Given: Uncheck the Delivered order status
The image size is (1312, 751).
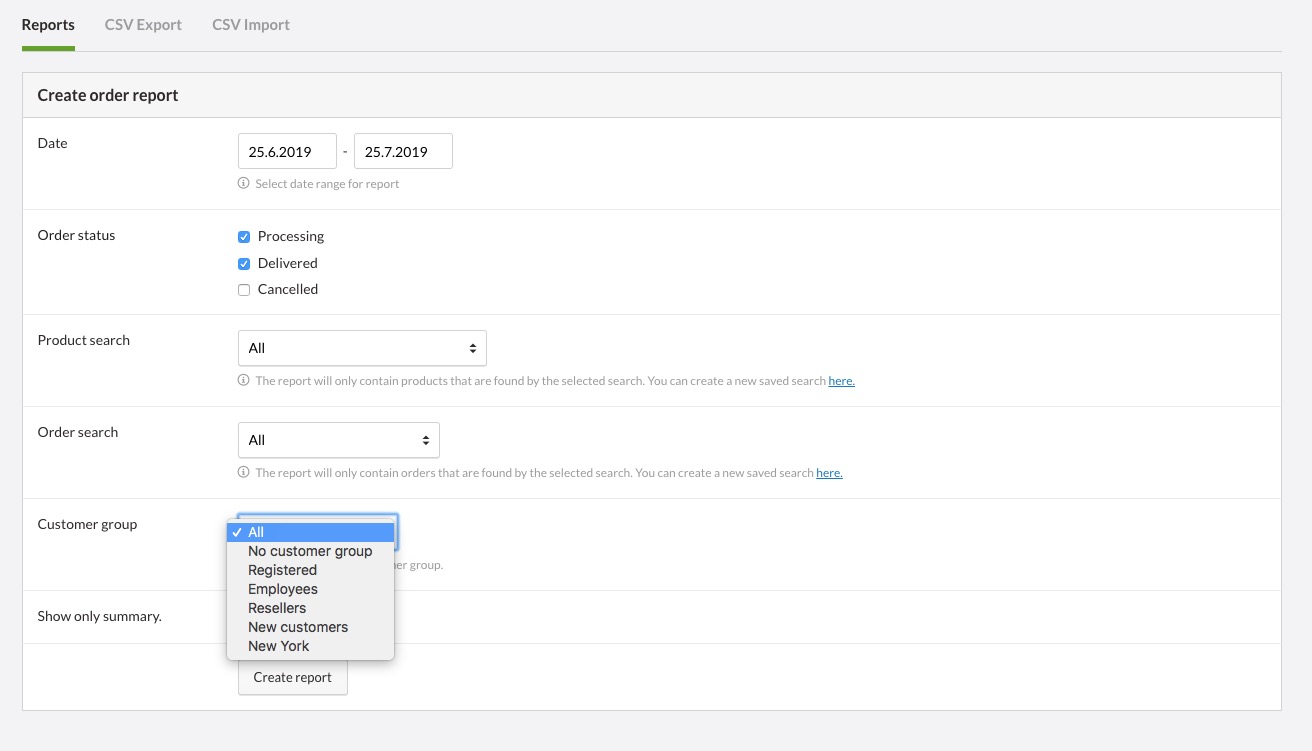Looking at the screenshot, I should click(x=244, y=264).
